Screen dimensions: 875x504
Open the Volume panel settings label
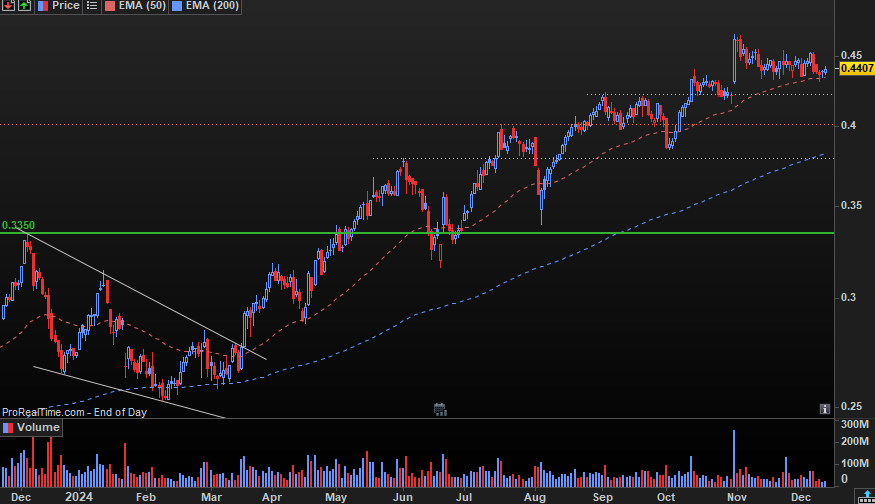(31, 428)
